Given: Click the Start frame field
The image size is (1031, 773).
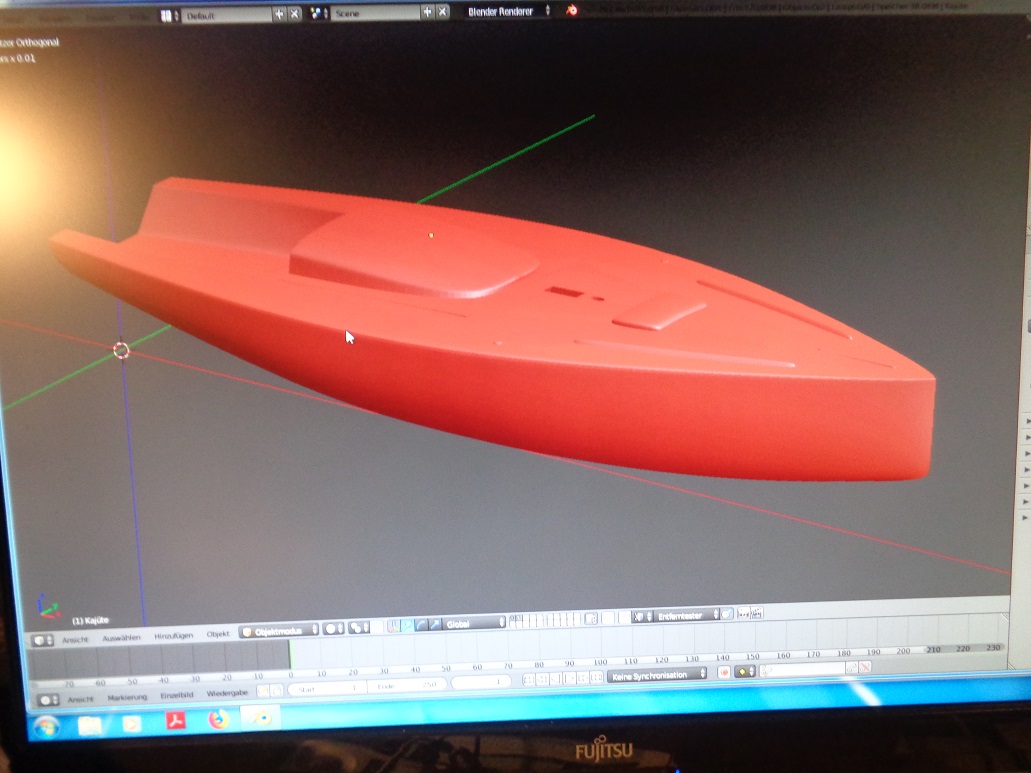Looking at the screenshot, I should [x=327, y=688].
